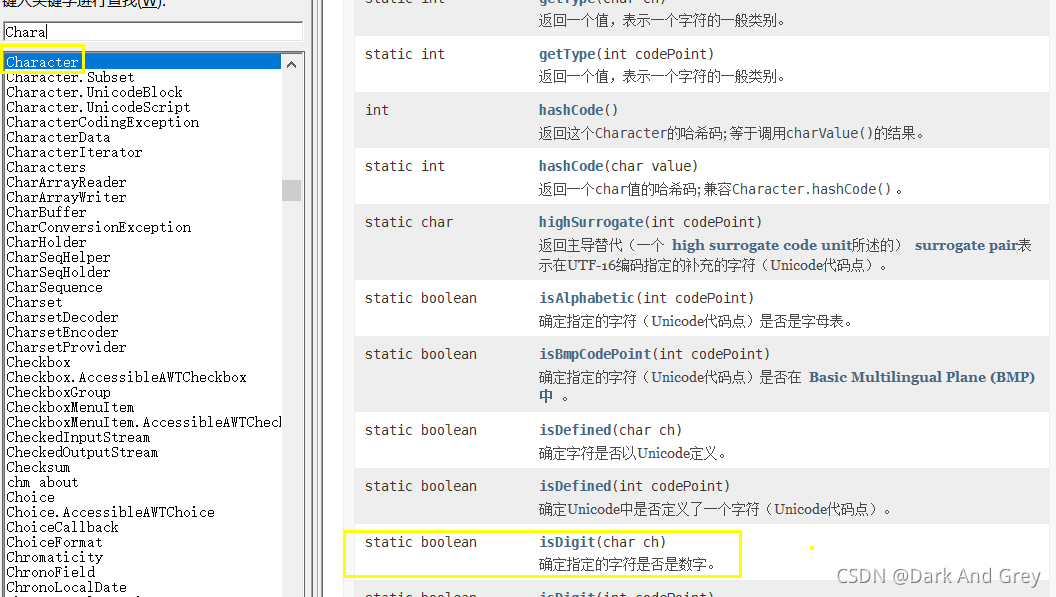This screenshot has width=1056, height=597.
Task: Select CharArrayWriter entry
Action: click(66, 197)
